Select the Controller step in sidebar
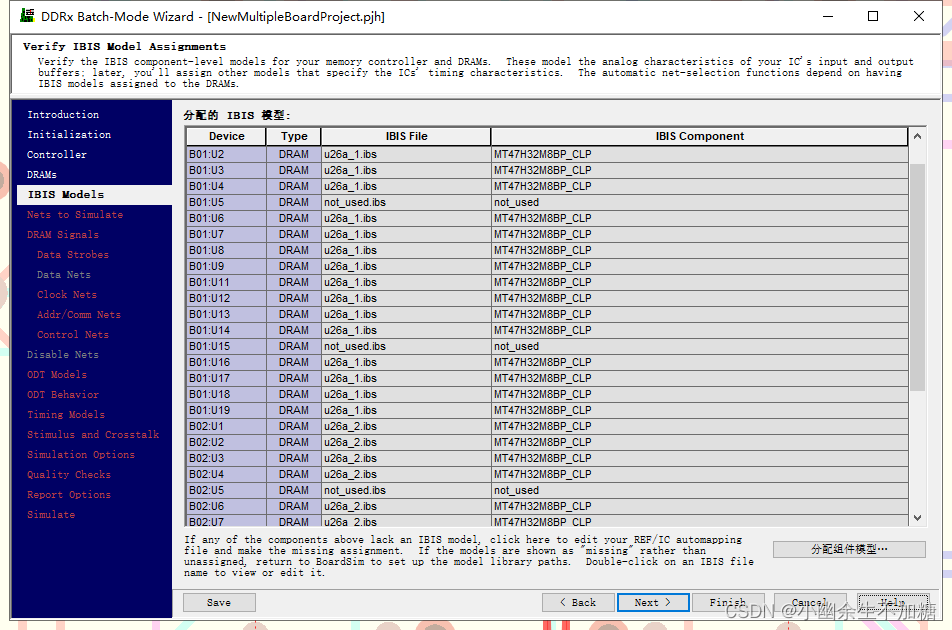This screenshot has width=952, height=630. 57,155
